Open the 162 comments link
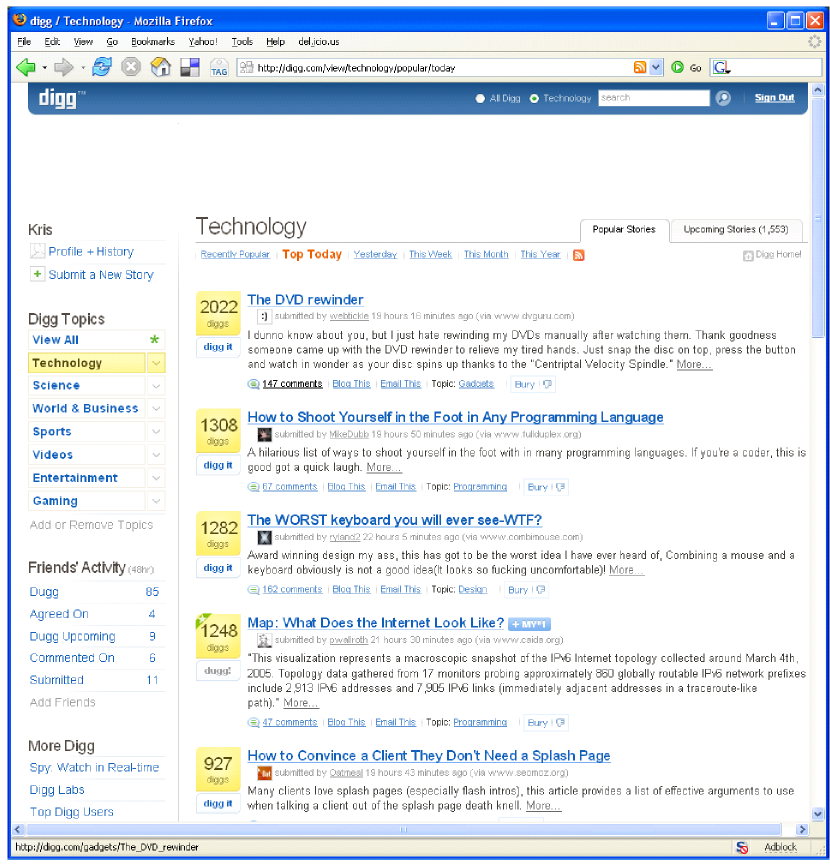 [292, 590]
